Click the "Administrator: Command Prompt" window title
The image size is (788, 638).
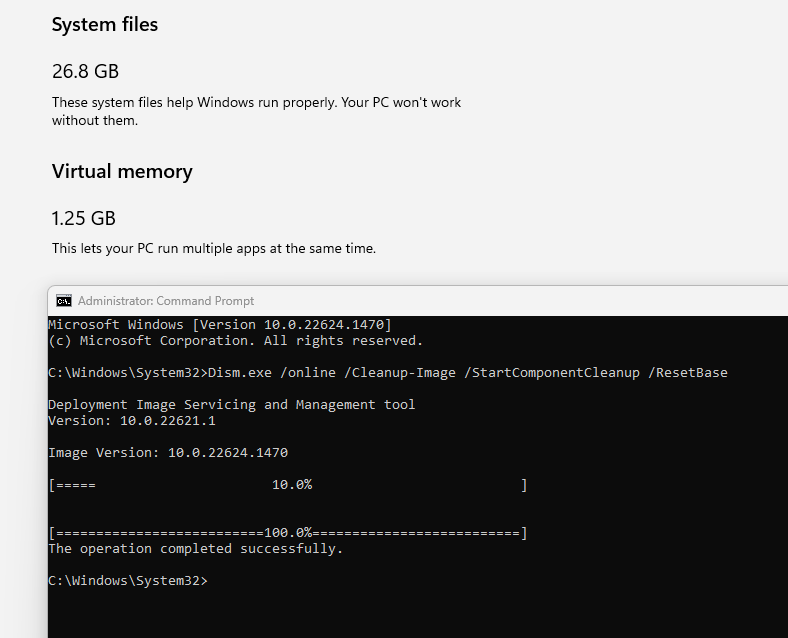point(166,300)
